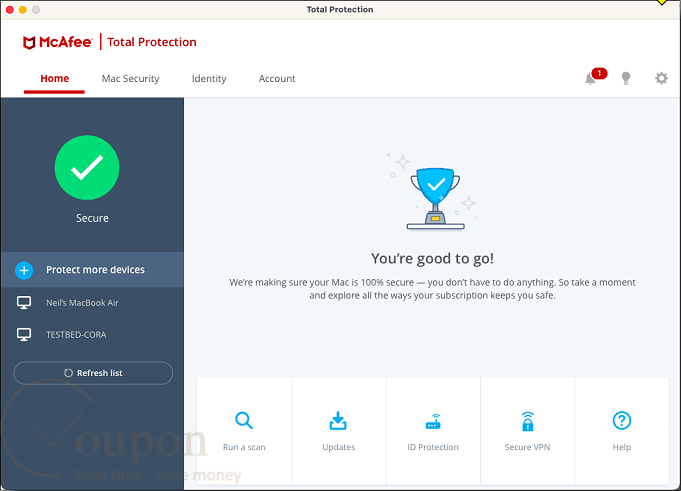Image resolution: width=681 pixels, height=491 pixels.
Task: Select Neil's MacBook Air device
Action: (x=92, y=303)
